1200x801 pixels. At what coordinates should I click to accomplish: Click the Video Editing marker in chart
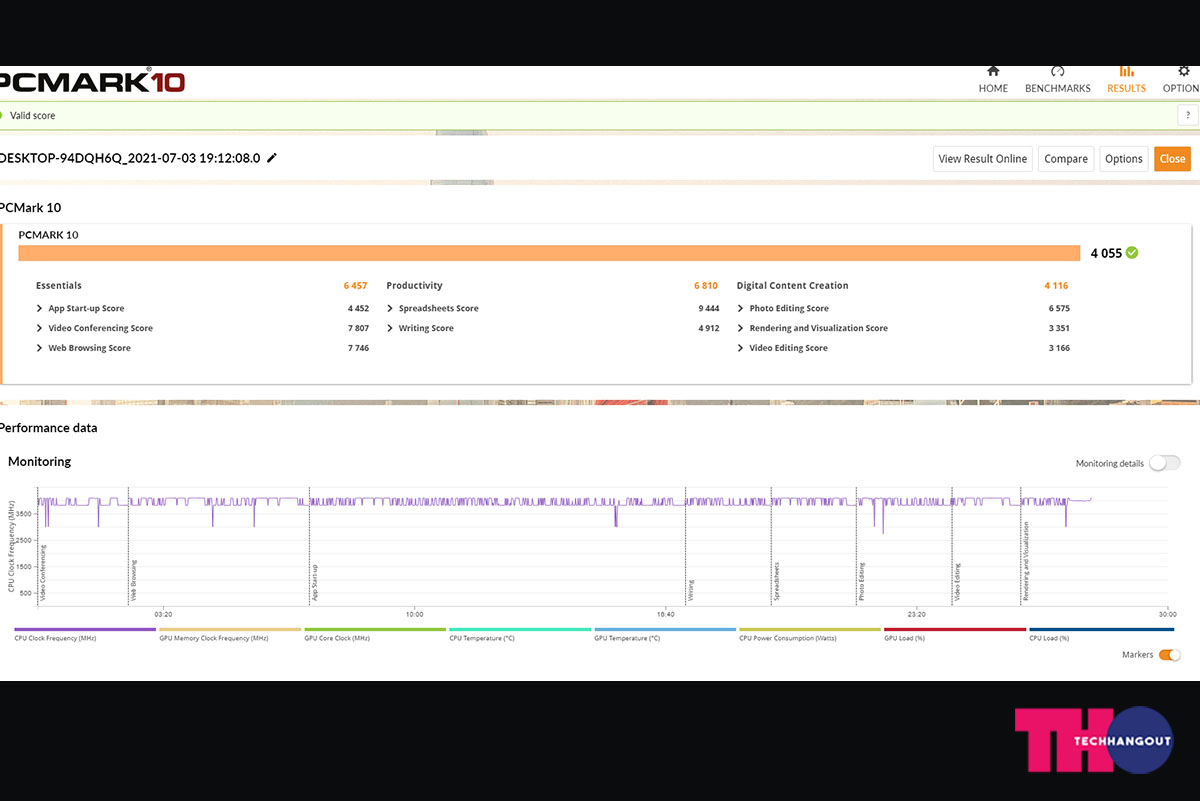pyautogui.click(x=957, y=582)
